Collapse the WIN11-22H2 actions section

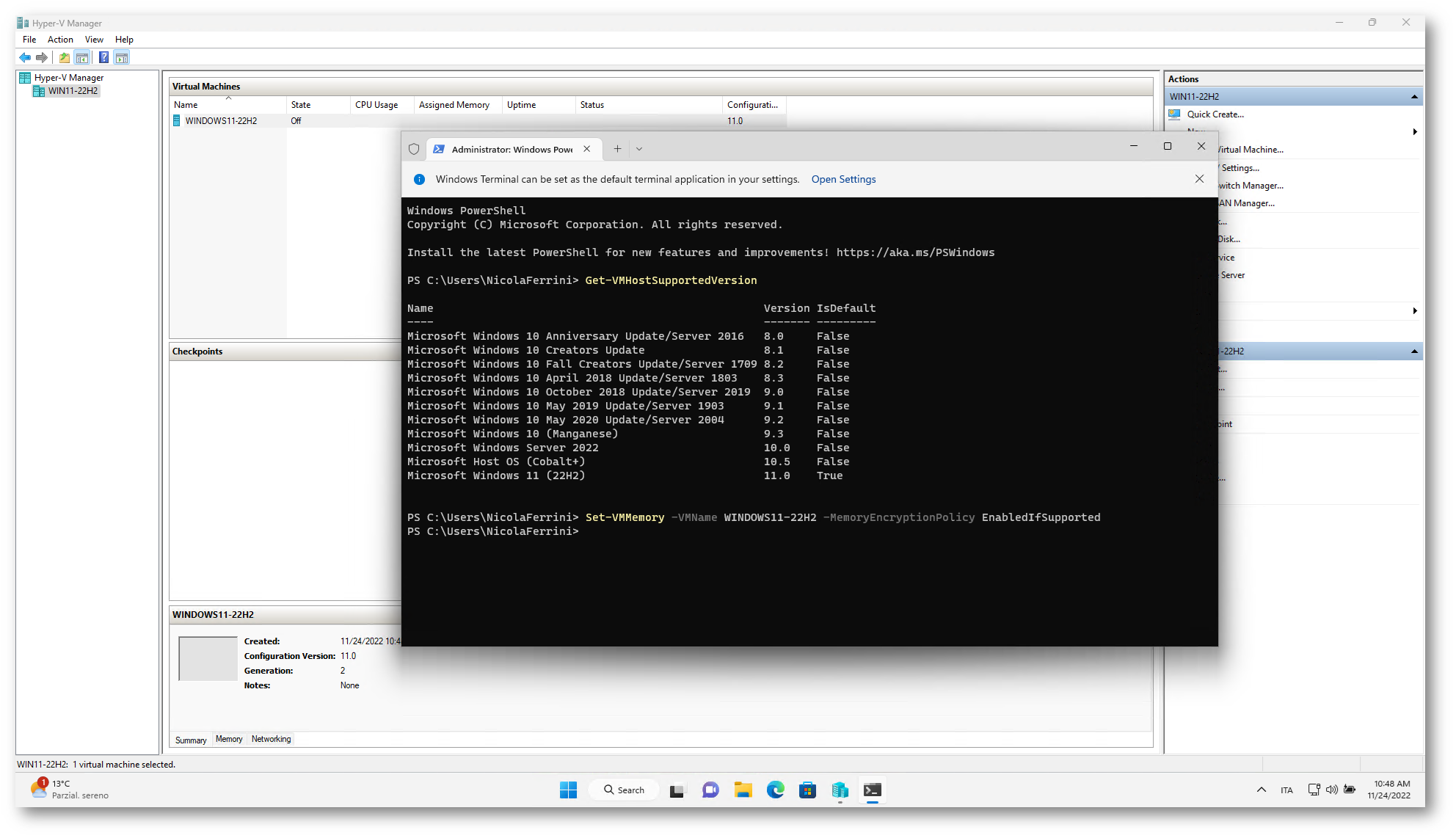[x=1414, y=97]
